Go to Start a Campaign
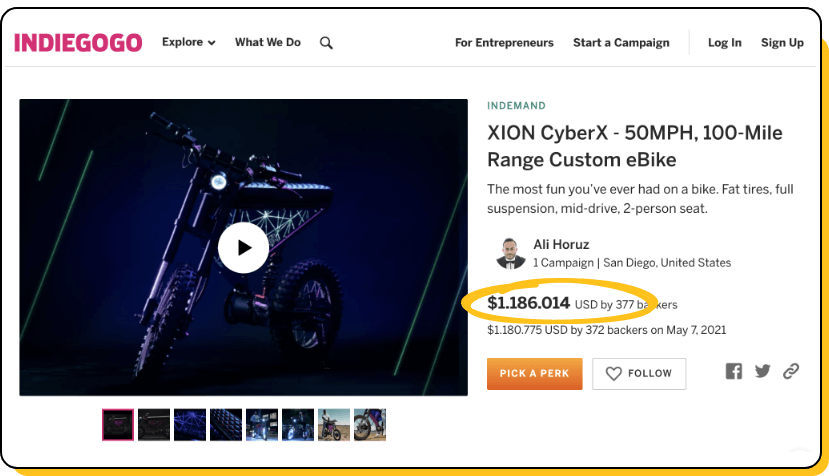This screenshot has height=476, width=829. (x=621, y=43)
